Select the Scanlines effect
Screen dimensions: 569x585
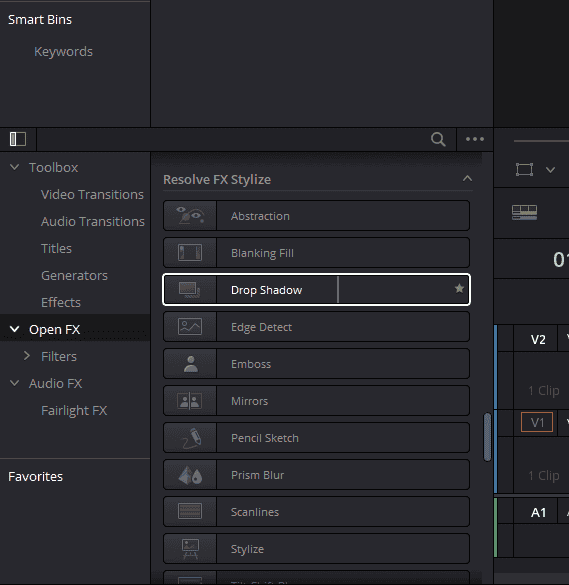tap(316, 511)
